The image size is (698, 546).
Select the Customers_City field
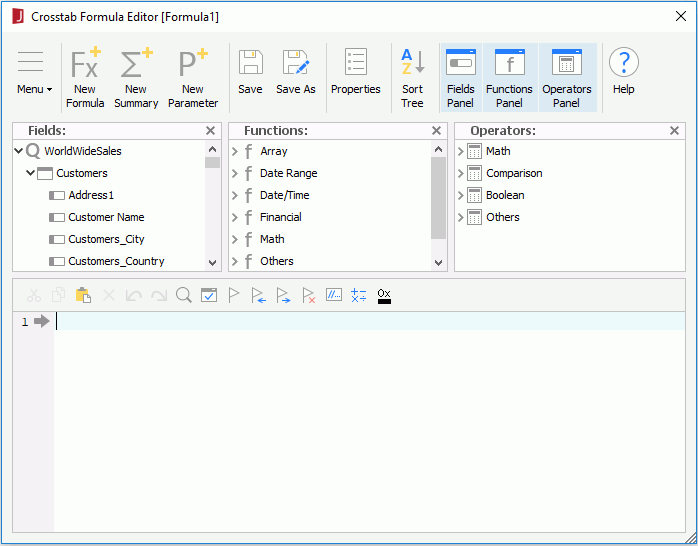[x=106, y=239]
